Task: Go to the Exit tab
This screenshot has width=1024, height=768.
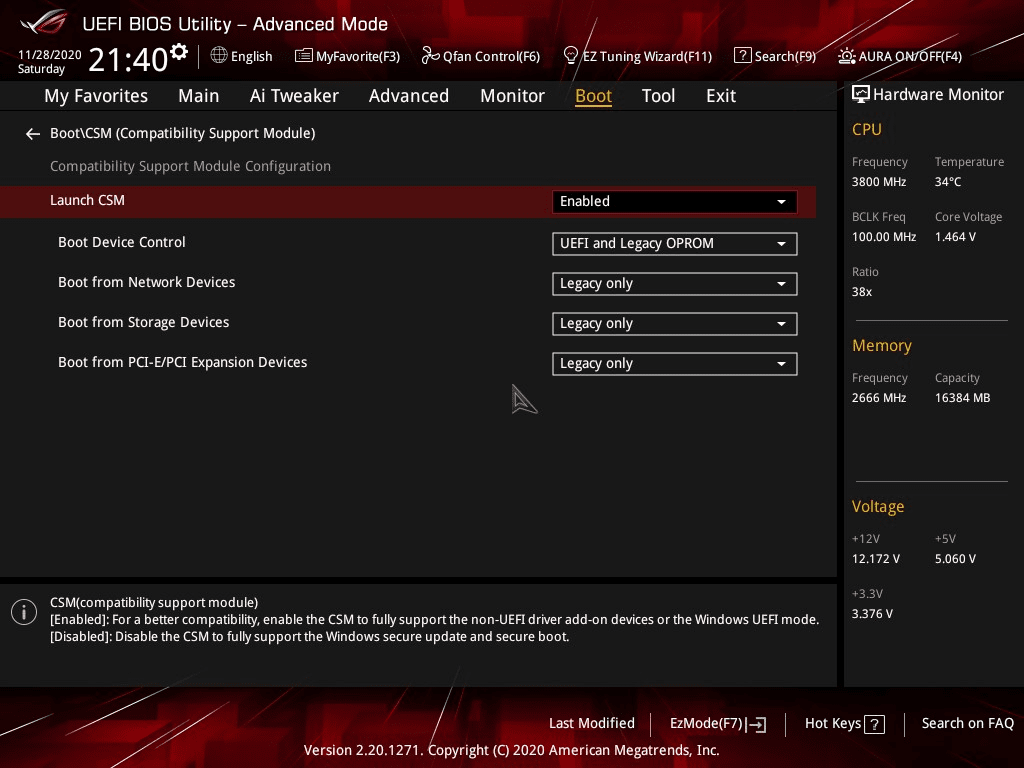Action: (x=721, y=96)
